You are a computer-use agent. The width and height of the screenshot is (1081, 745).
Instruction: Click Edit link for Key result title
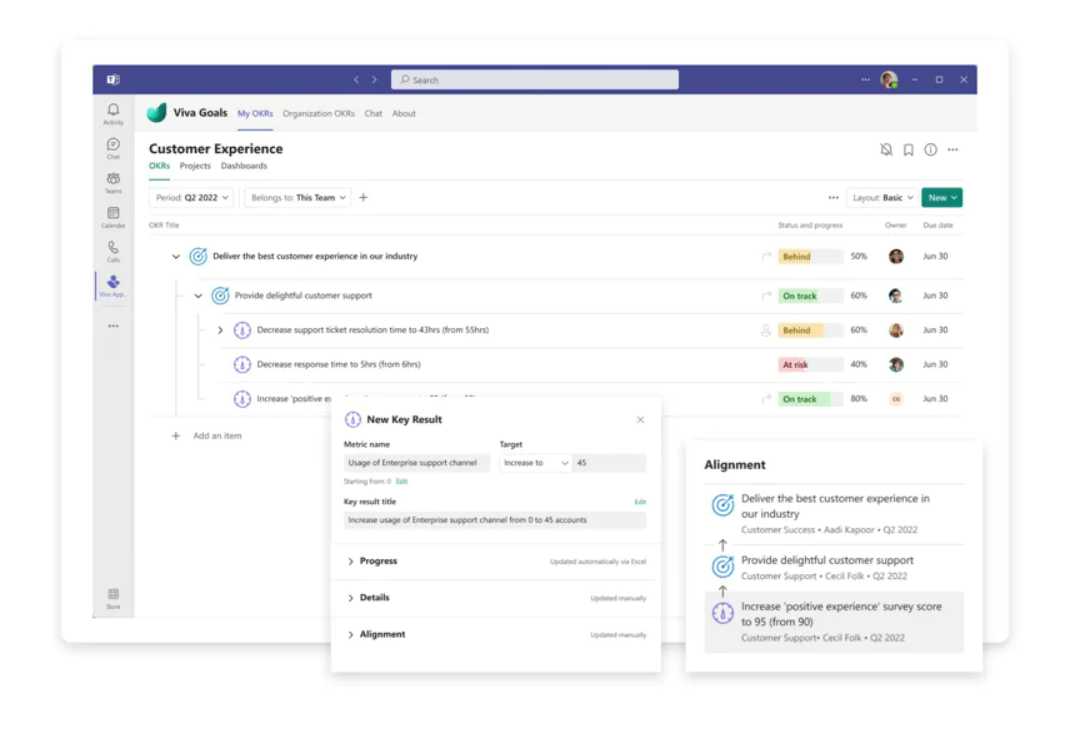pyautogui.click(x=640, y=502)
